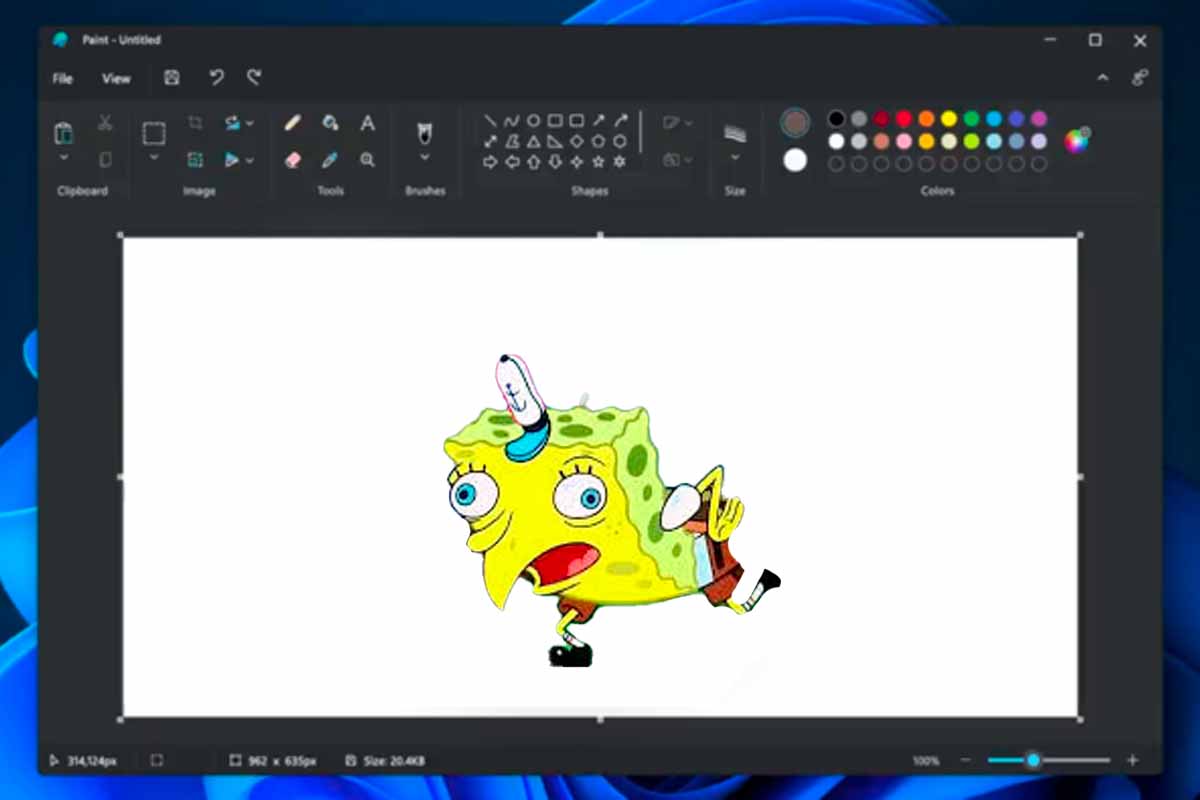Open the File menu
The height and width of the screenshot is (800, 1200).
pos(62,78)
